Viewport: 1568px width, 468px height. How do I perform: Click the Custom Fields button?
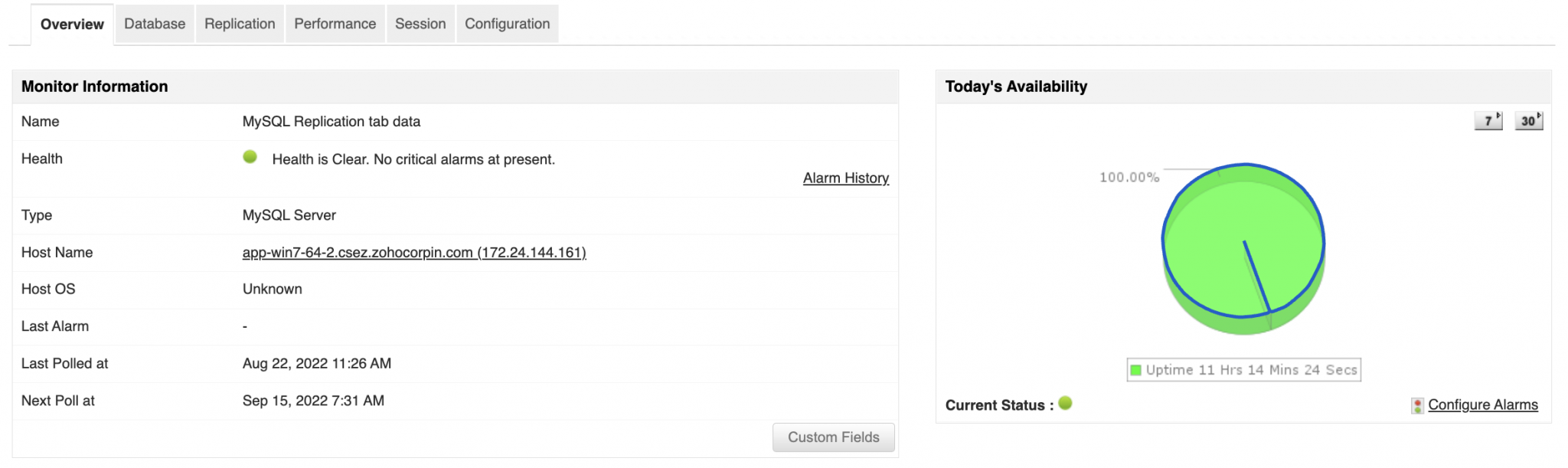coord(833,437)
